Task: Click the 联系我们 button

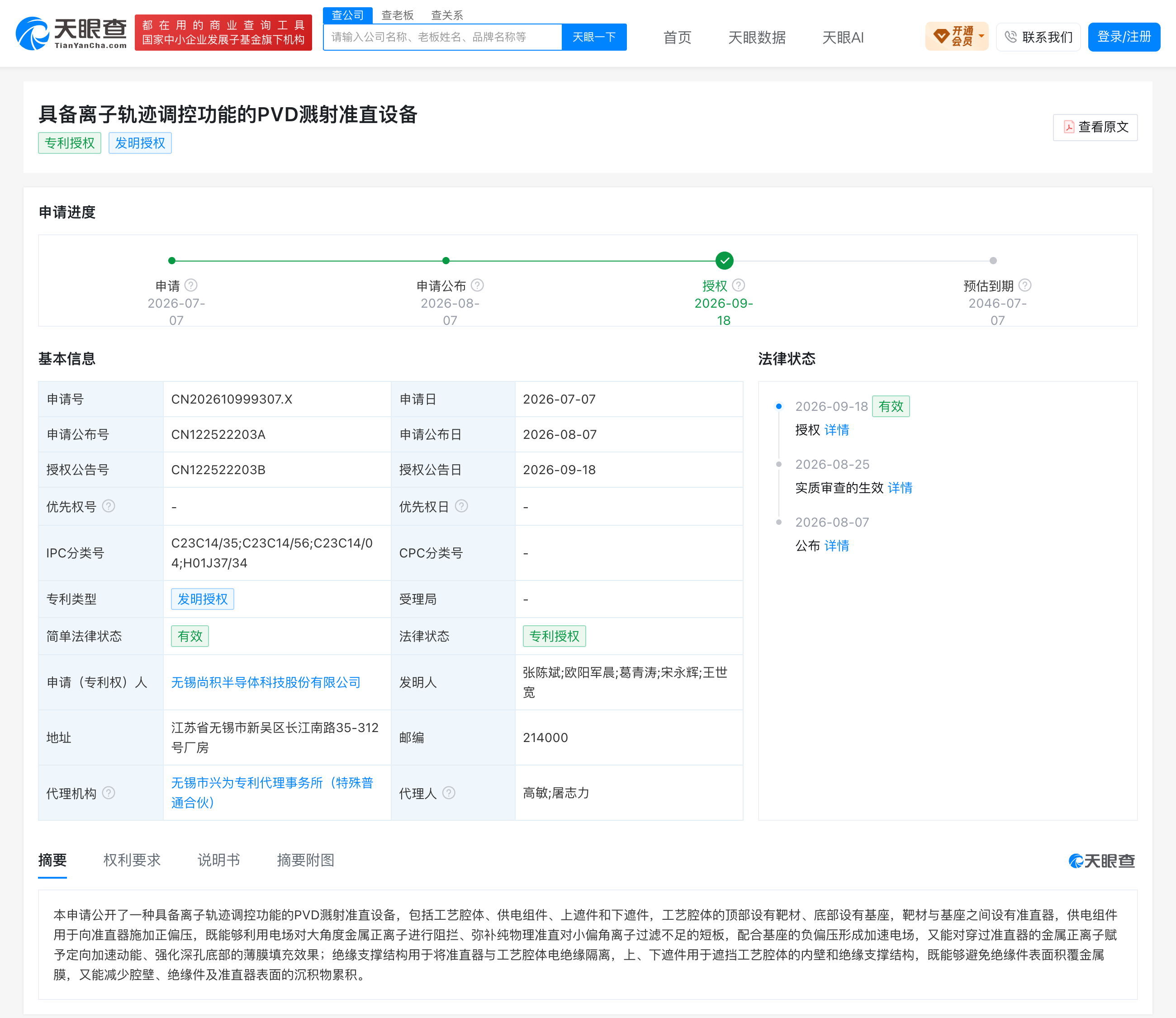Action: (x=1038, y=37)
